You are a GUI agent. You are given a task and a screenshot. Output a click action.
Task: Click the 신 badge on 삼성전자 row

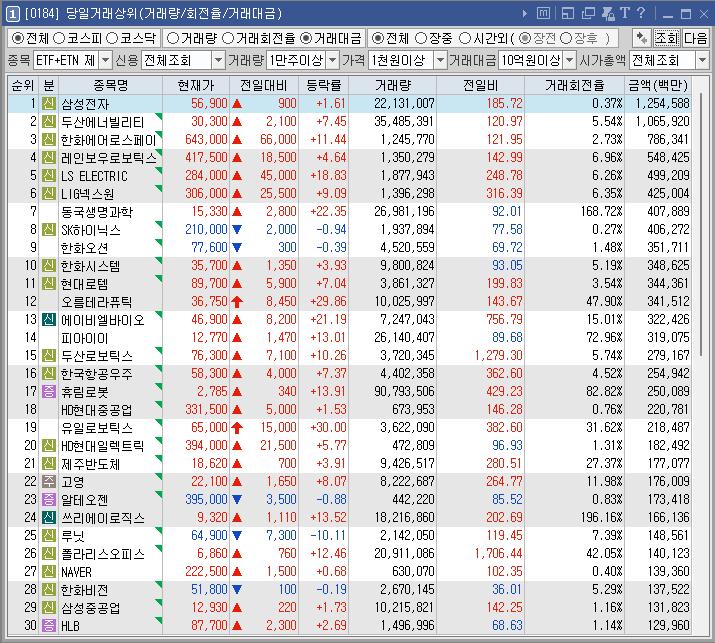pyautogui.click(x=48, y=104)
